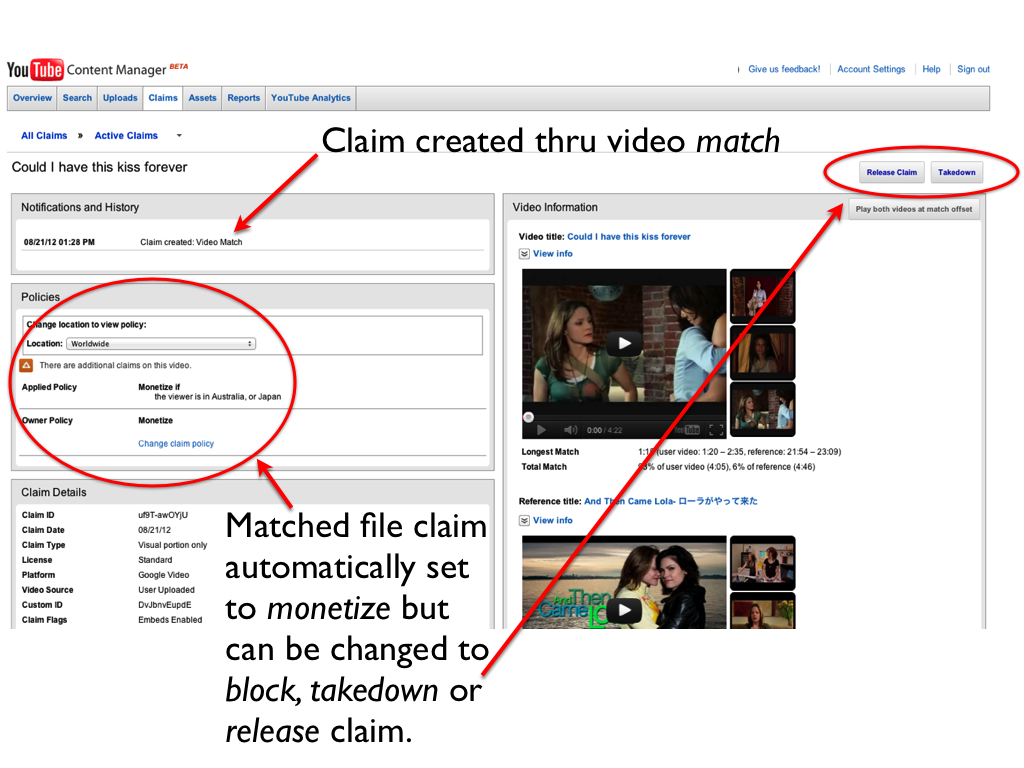
Task: Open the Reports tab
Action: [244, 98]
